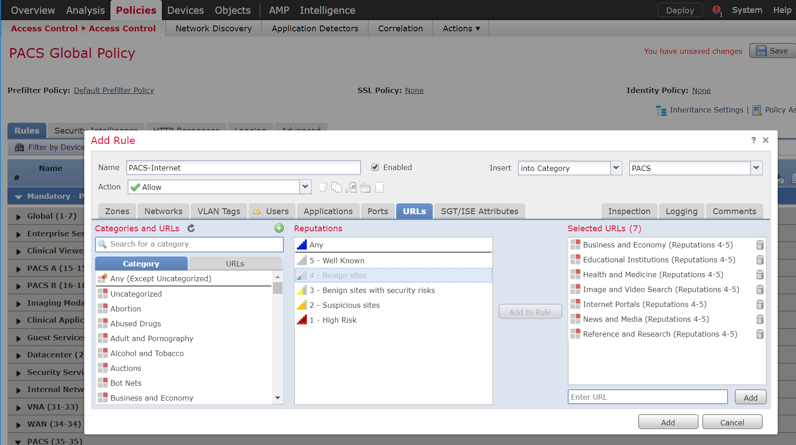Switch to the URLs toggle under Categories

coord(235,264)
